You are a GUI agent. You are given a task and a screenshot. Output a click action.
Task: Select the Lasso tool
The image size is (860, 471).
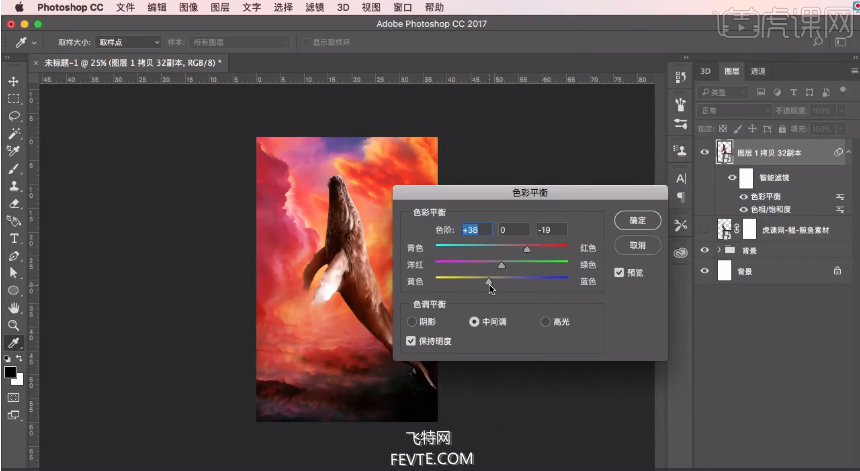(x=14, y=116)
